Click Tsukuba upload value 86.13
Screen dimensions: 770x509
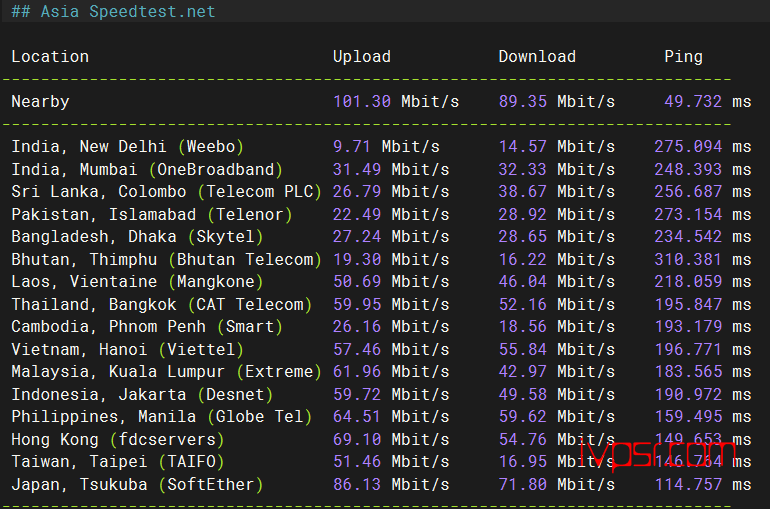click(x=357, y=484)
